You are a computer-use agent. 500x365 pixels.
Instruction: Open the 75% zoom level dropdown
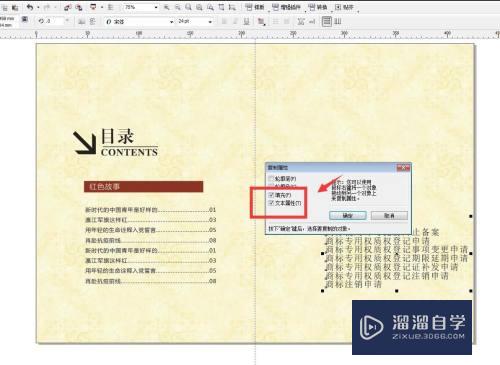click(156, 7)
